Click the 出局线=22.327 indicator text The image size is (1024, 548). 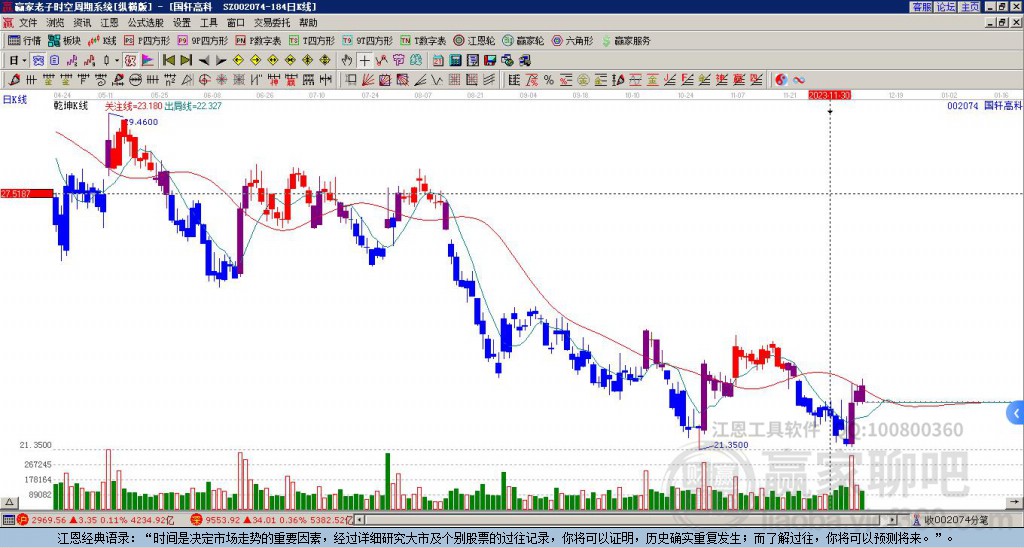point(193,106)
